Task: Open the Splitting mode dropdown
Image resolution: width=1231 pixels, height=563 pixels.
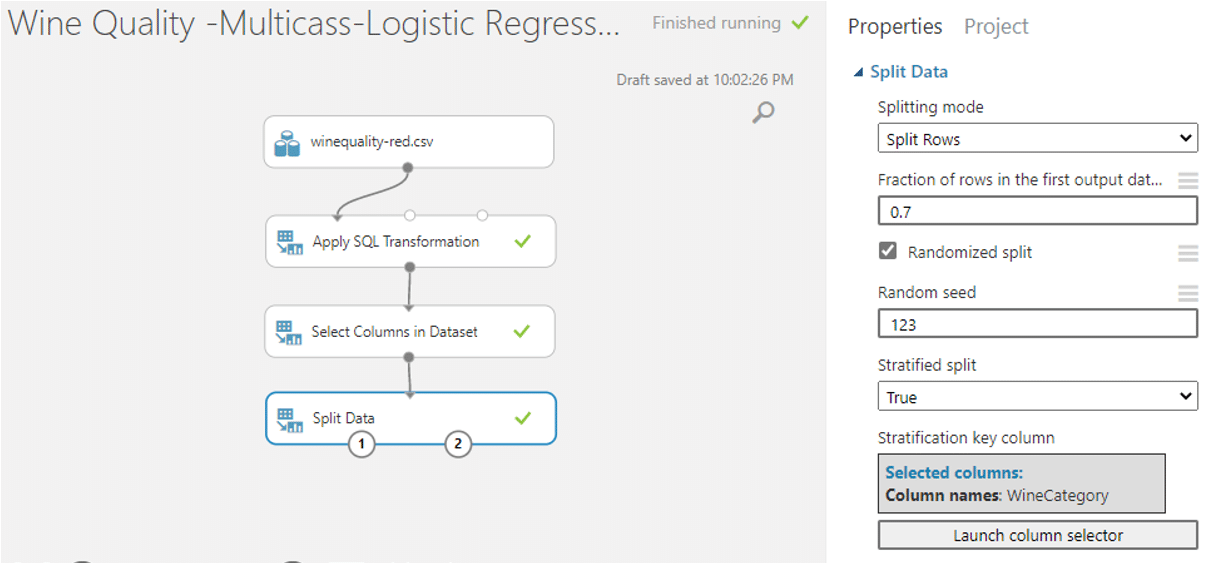Action: [x=1037, y=139]
